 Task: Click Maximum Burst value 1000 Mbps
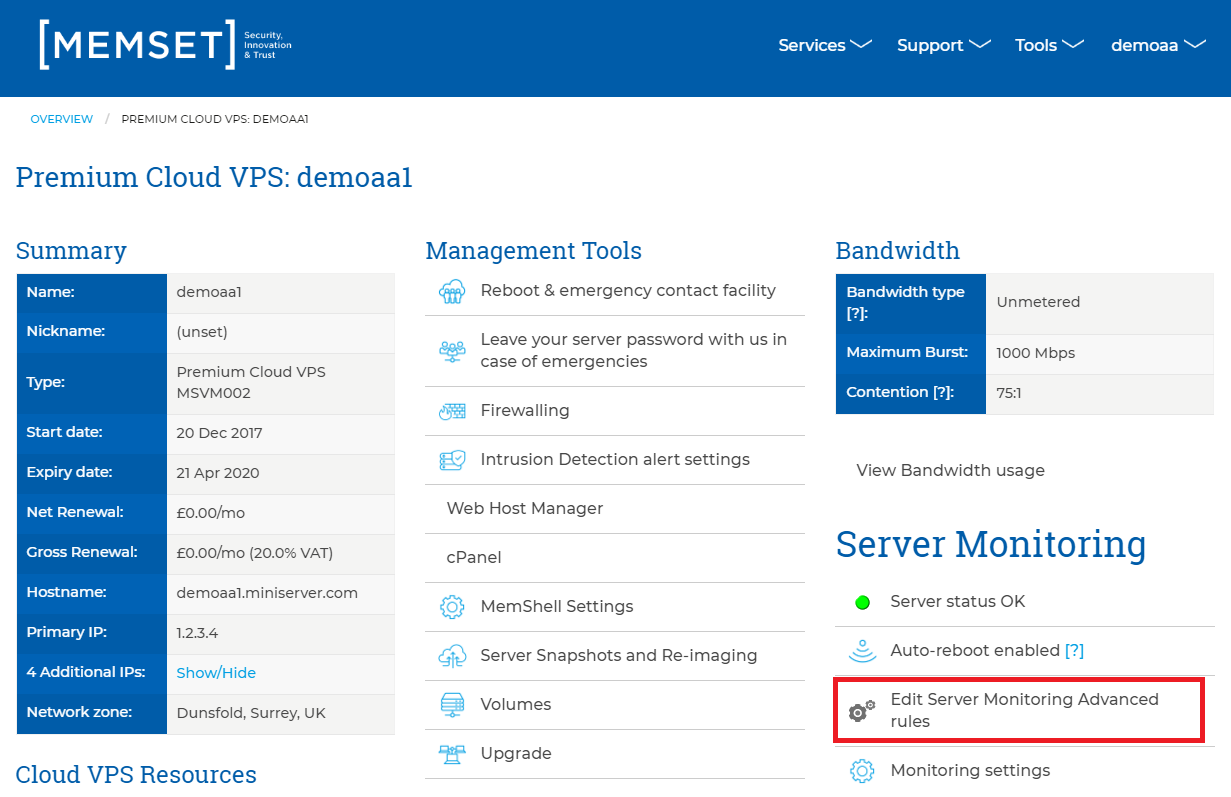click(1036, 353)
